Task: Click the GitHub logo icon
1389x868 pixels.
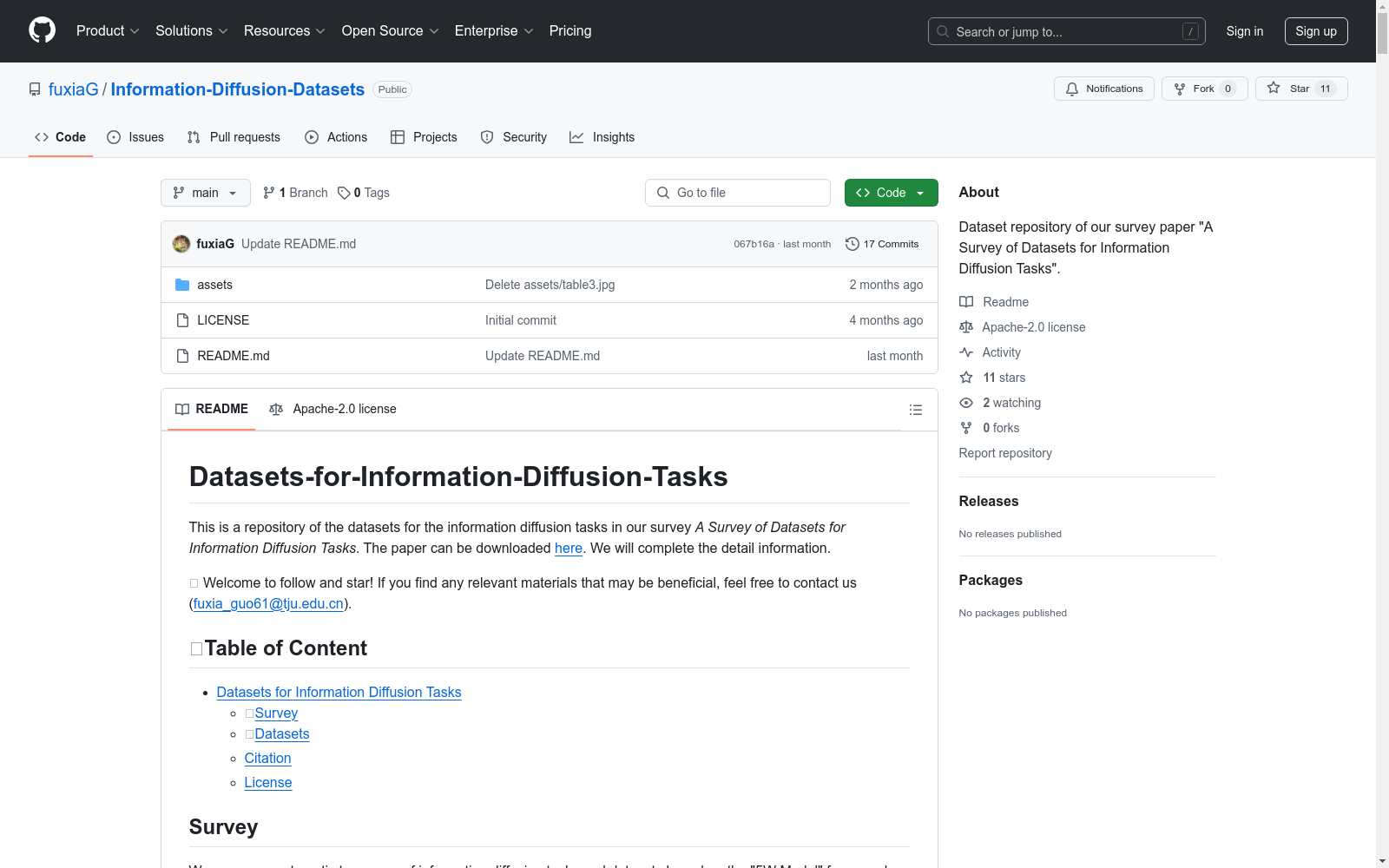Action: click(x=42, y=30)
